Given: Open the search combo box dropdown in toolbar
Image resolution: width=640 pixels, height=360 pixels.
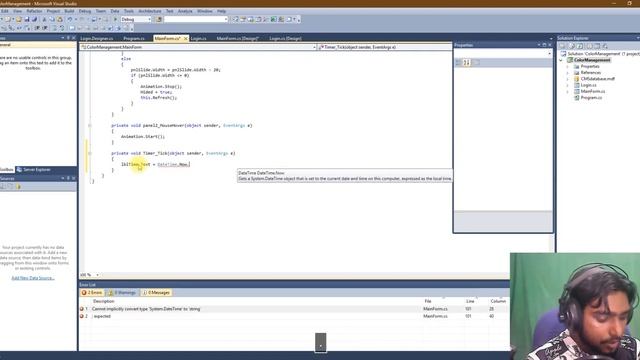Looking at the screenshot, I should 226,19.
